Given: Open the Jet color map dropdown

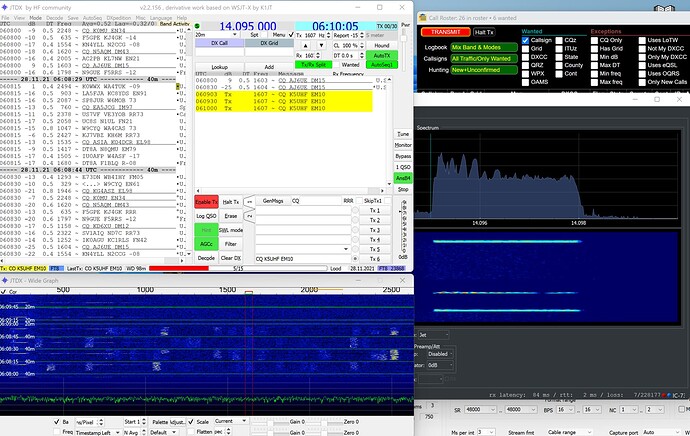Looking at the screenshot, I should coord(433,335).
